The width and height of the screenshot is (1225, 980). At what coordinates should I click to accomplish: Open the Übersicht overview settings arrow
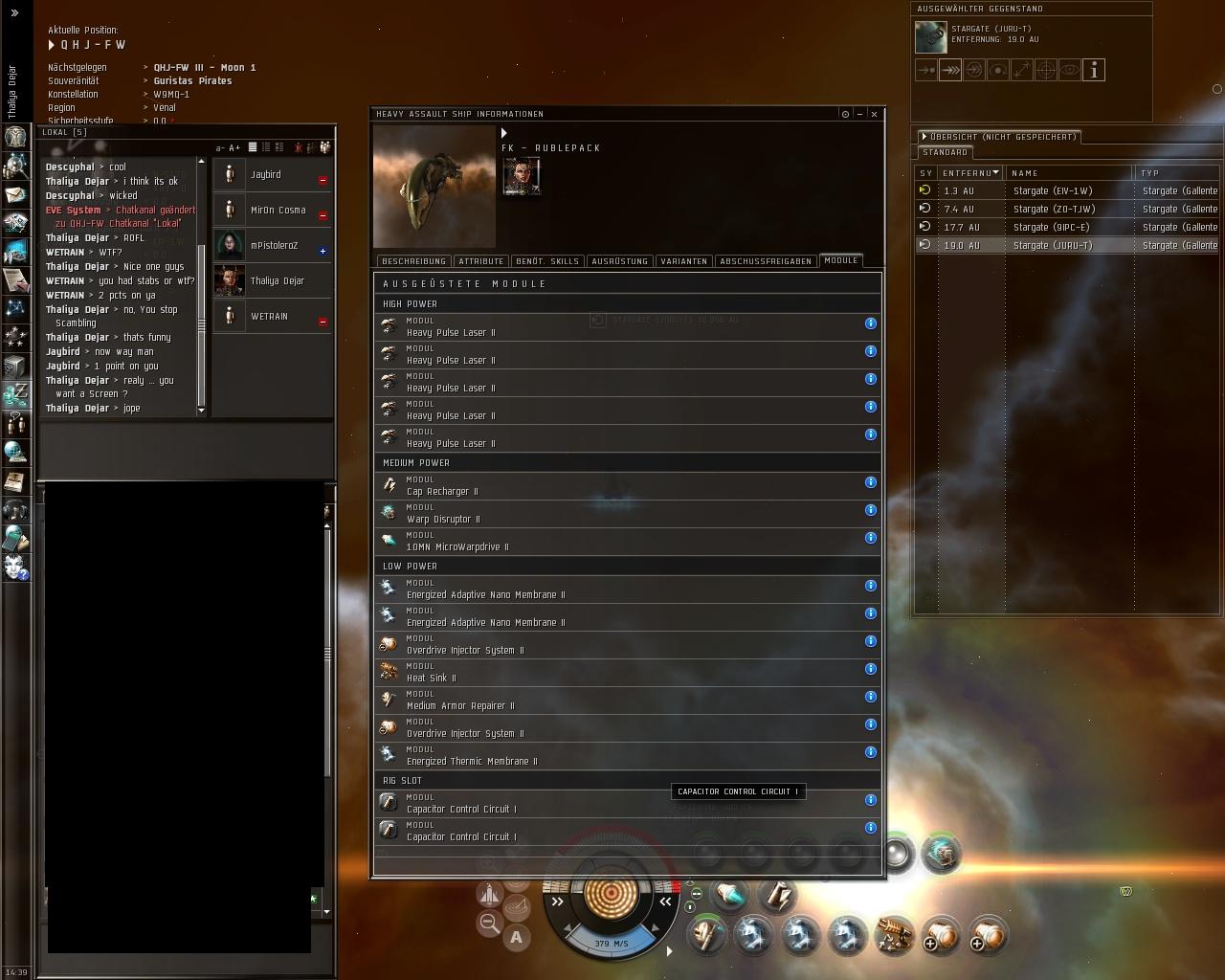924,137
